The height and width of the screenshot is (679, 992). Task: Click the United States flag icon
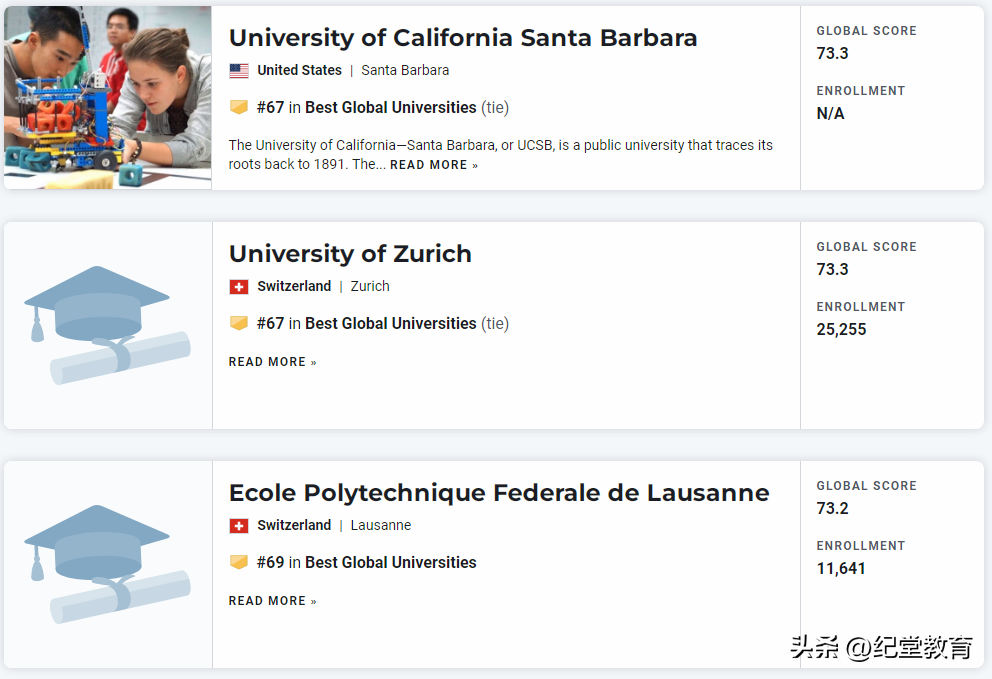pyautogui.click(x=239, y=71)
